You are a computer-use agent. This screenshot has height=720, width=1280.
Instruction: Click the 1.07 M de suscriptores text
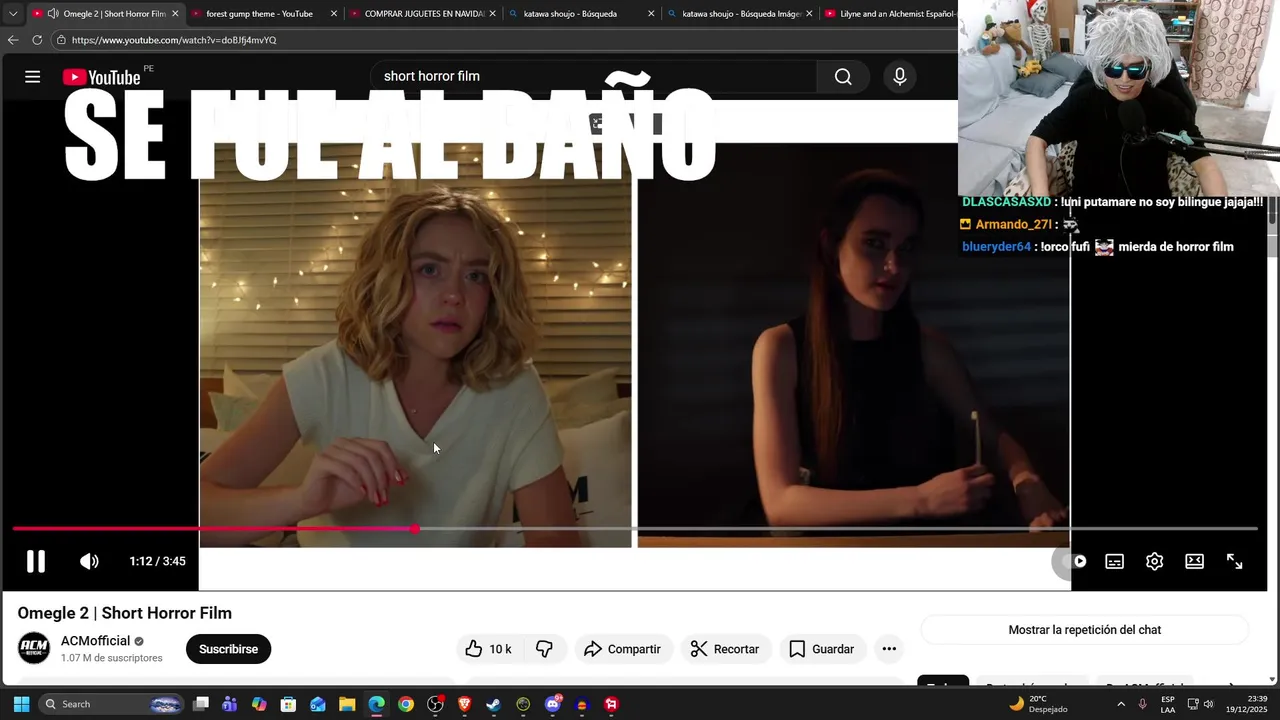(111, 658)
